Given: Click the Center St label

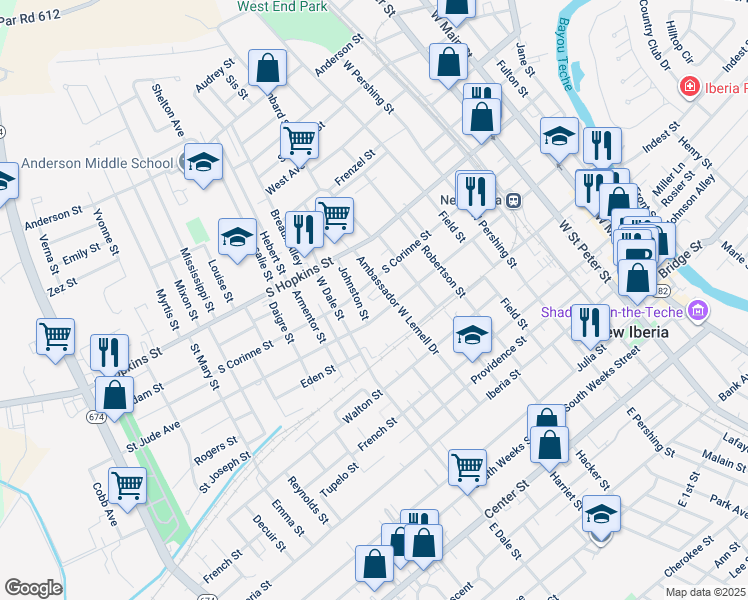Looking at the screenshot, I should [507, 499].
